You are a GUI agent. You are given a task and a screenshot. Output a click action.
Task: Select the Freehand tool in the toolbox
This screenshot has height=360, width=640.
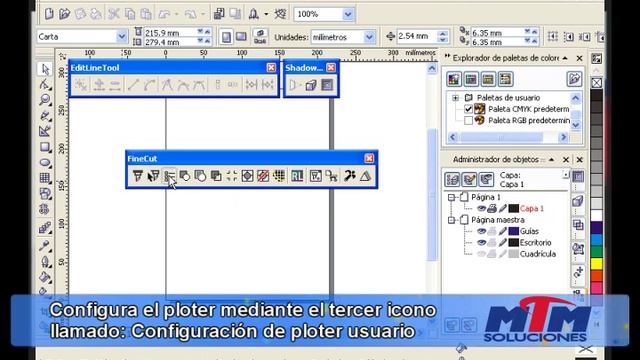45,116
